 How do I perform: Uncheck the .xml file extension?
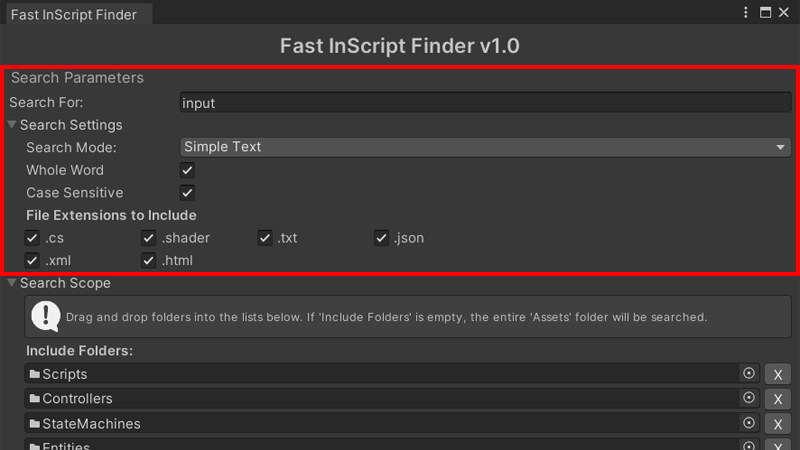[x=32, y=260]
